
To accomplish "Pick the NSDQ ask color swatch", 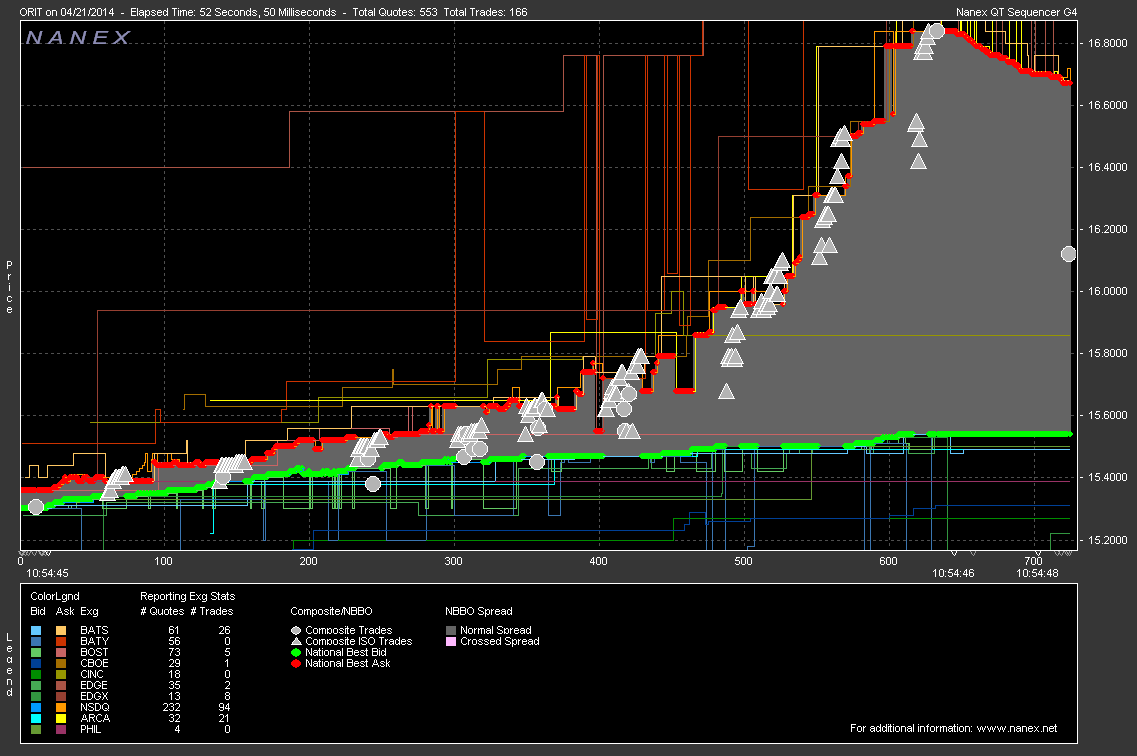I will [x=61, y=707].
